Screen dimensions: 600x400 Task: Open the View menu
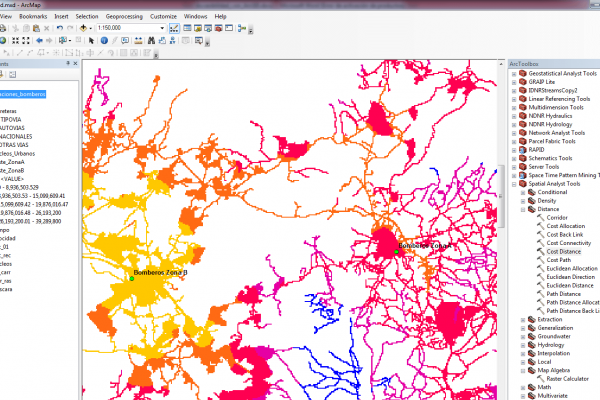pyautogui.click(x=6, y=16)
